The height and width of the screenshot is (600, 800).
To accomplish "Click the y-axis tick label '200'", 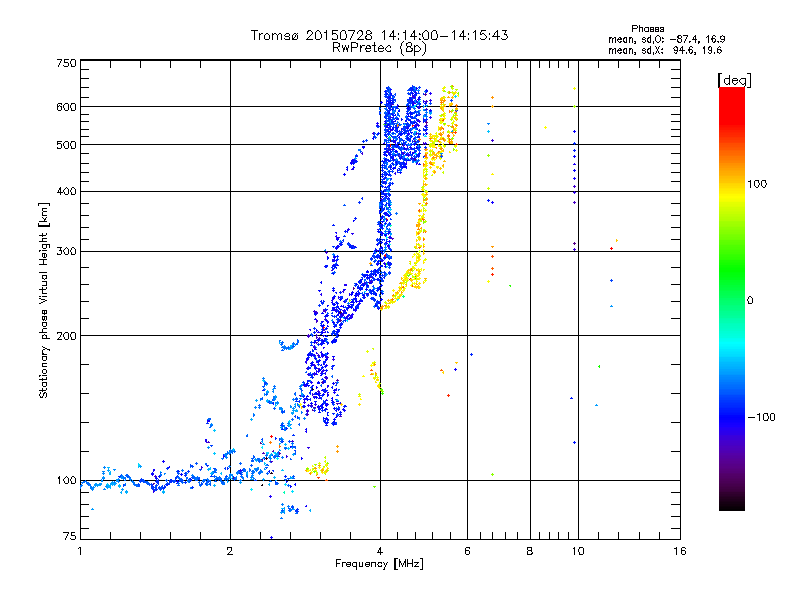I will (66, 336).
